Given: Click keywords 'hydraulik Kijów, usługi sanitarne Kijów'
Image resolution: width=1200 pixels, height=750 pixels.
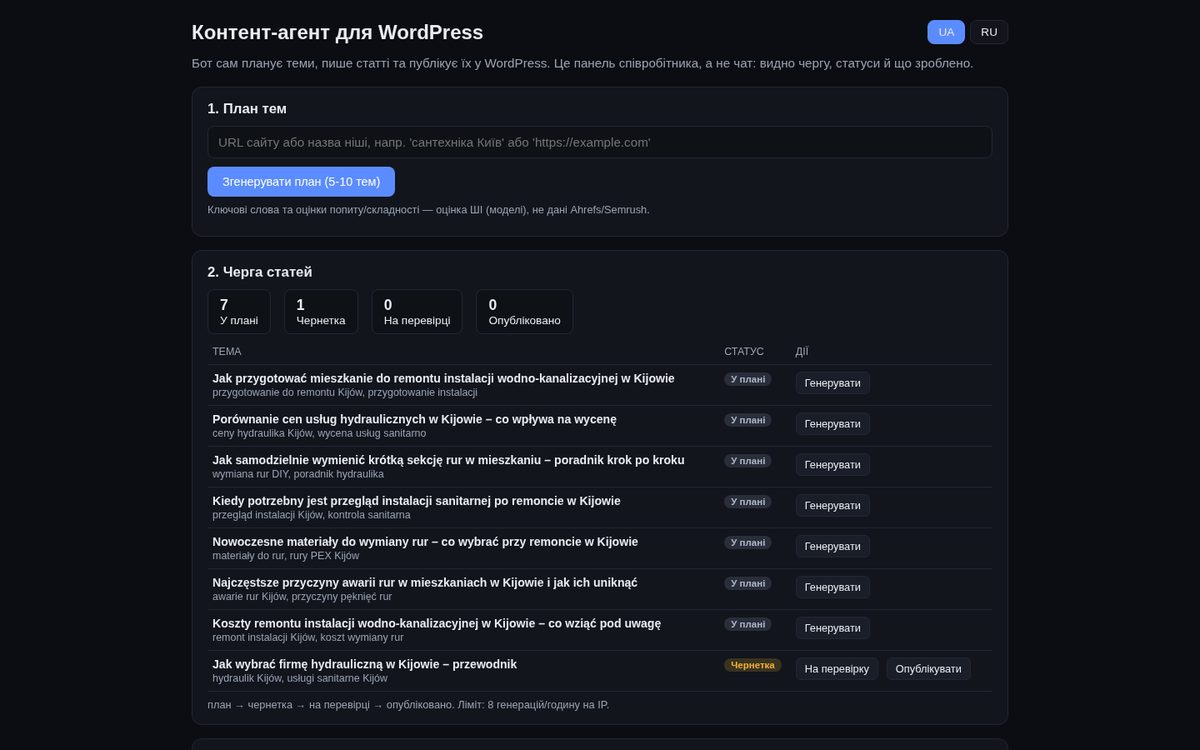Looking at the screenshot, I should [x=300, y=678].
